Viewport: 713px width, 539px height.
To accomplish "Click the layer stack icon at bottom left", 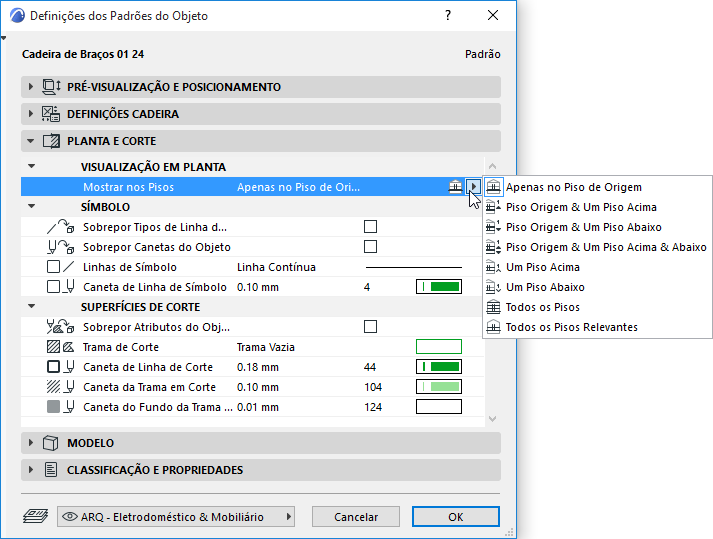I will [35, 516].
